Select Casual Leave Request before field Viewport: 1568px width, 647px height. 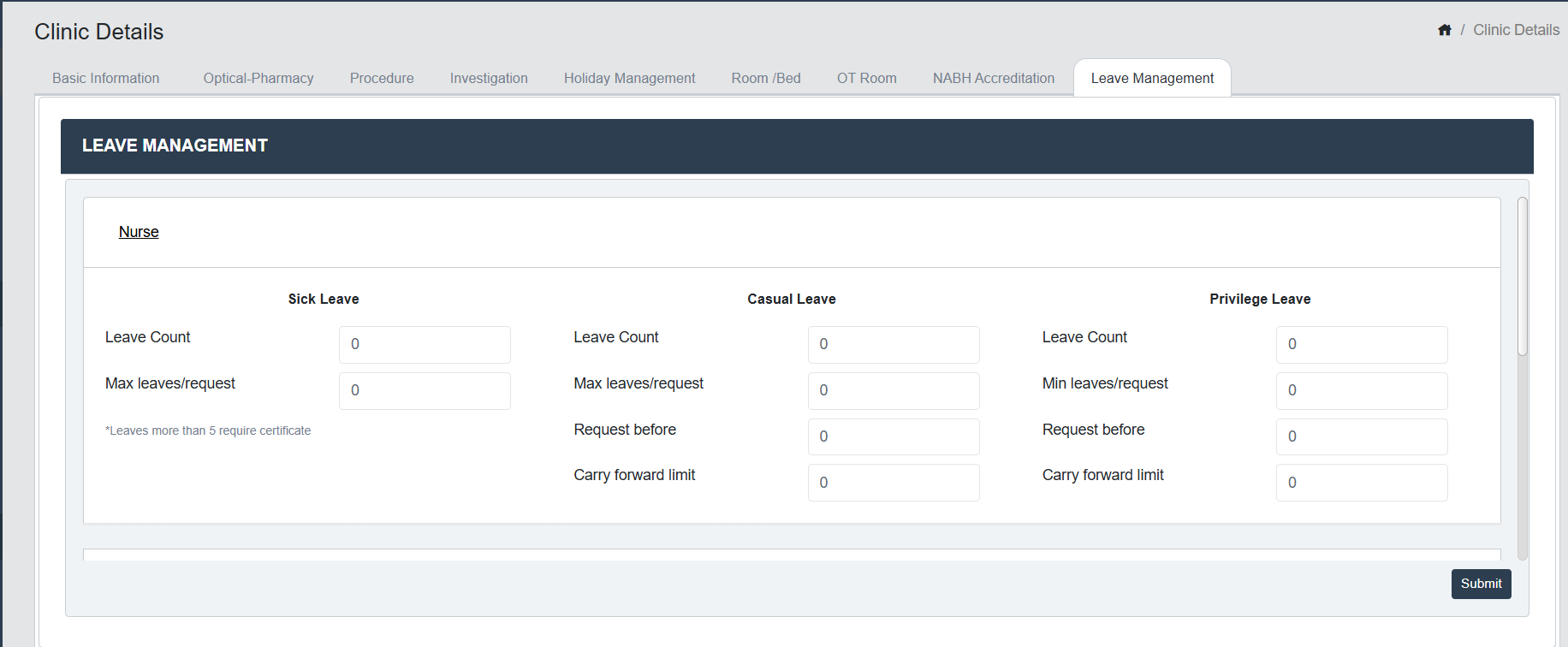point(893,436)
